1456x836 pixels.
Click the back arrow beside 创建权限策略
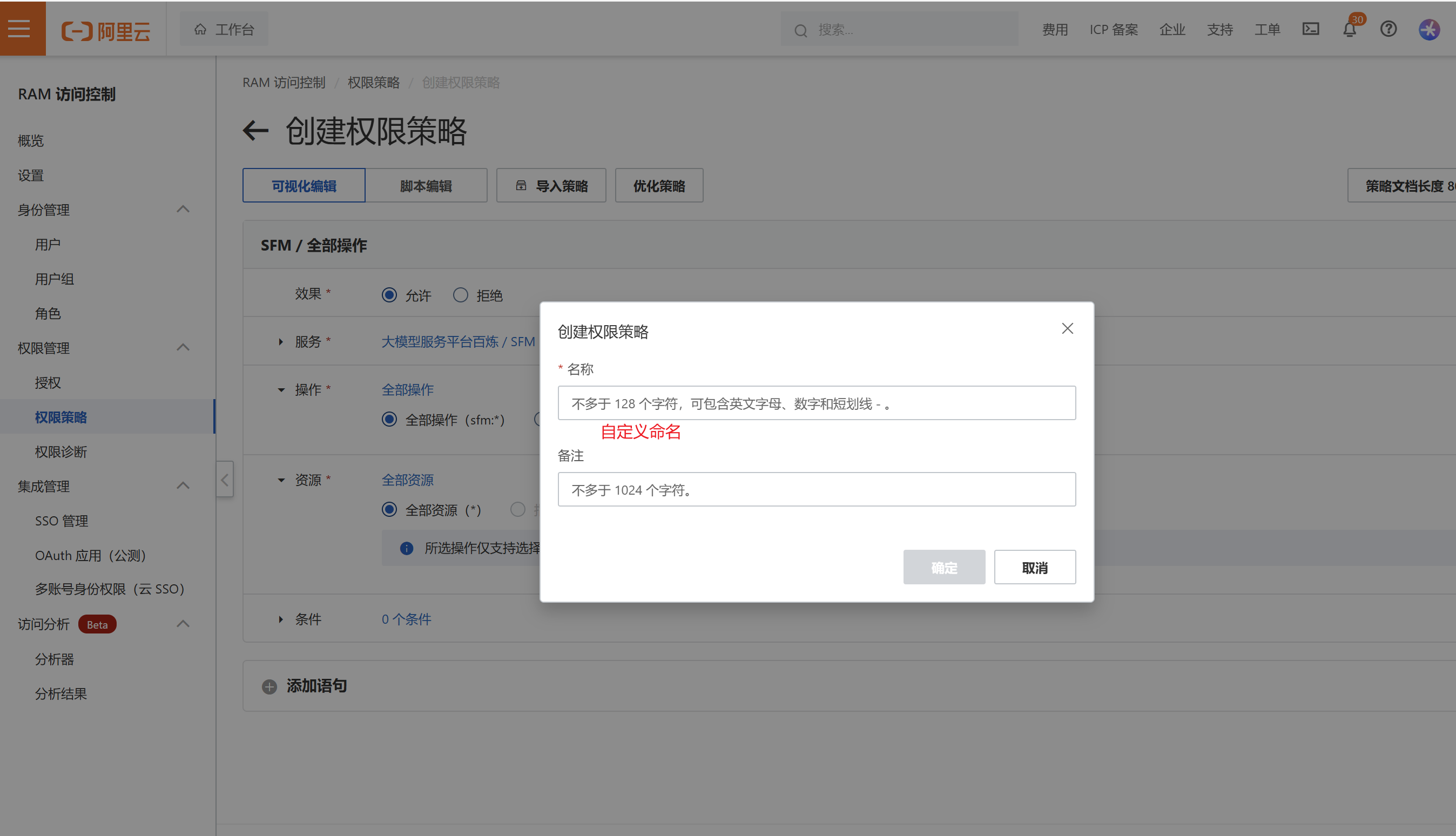click(255, 130)
